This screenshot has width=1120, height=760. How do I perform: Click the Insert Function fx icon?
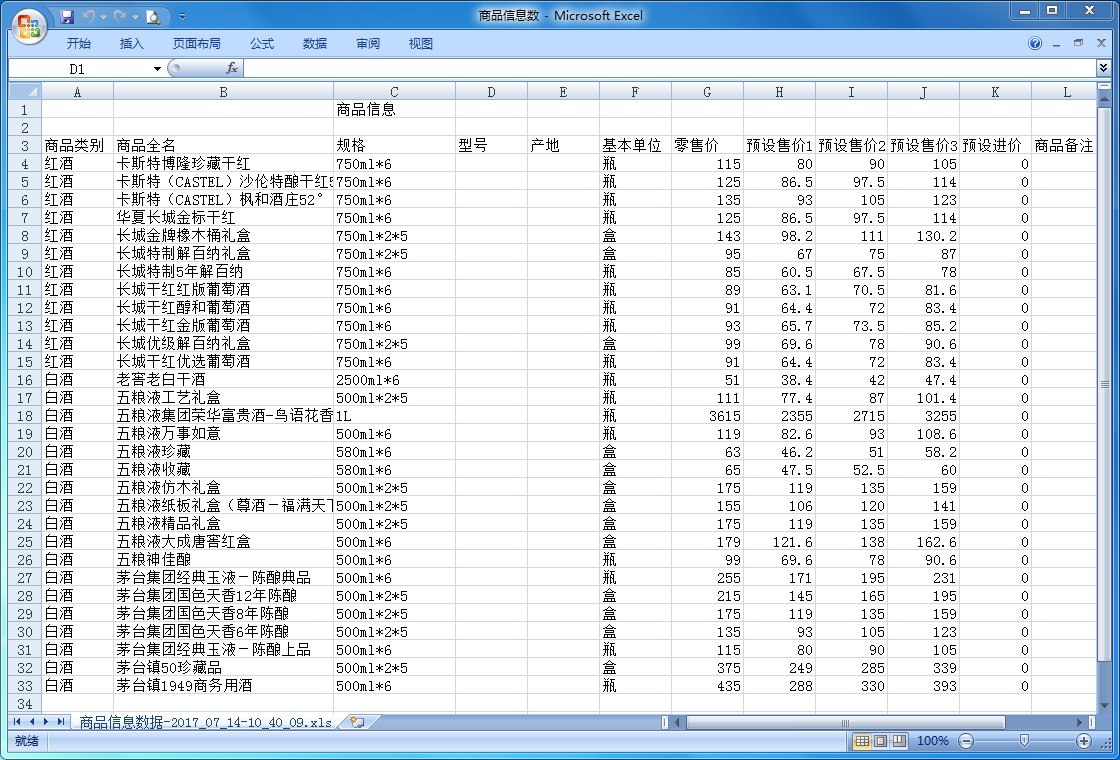231,68
